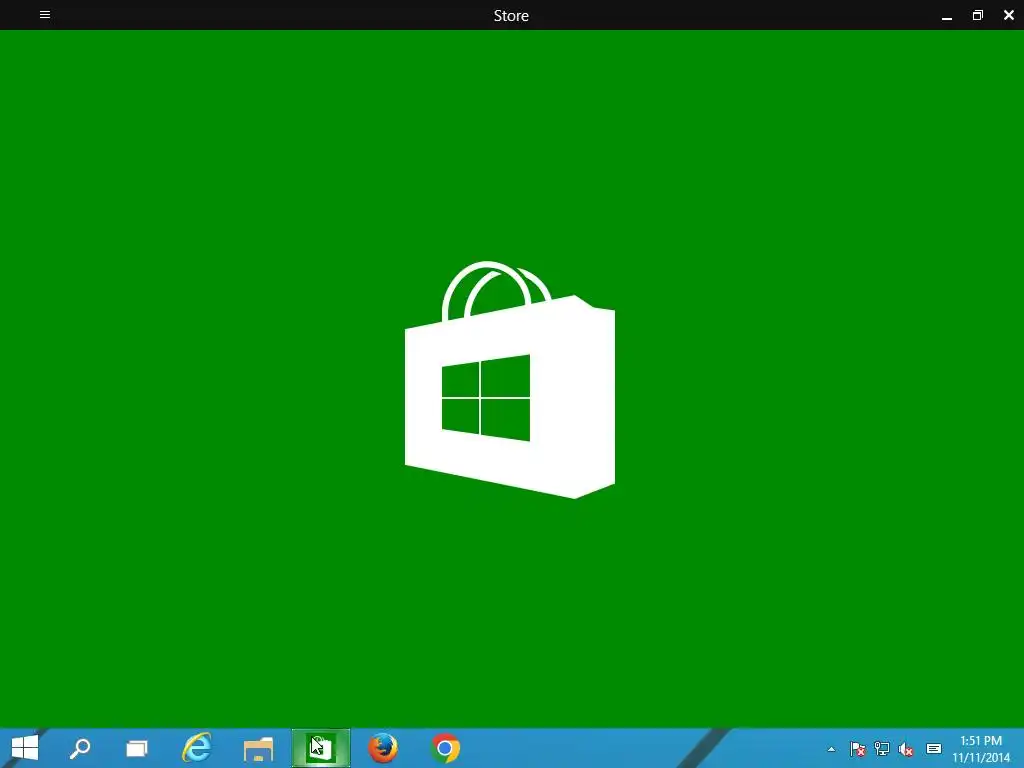Open the taskbar Search magnifier
Viewport: 1024px width, 768px height.
[80, 748]
